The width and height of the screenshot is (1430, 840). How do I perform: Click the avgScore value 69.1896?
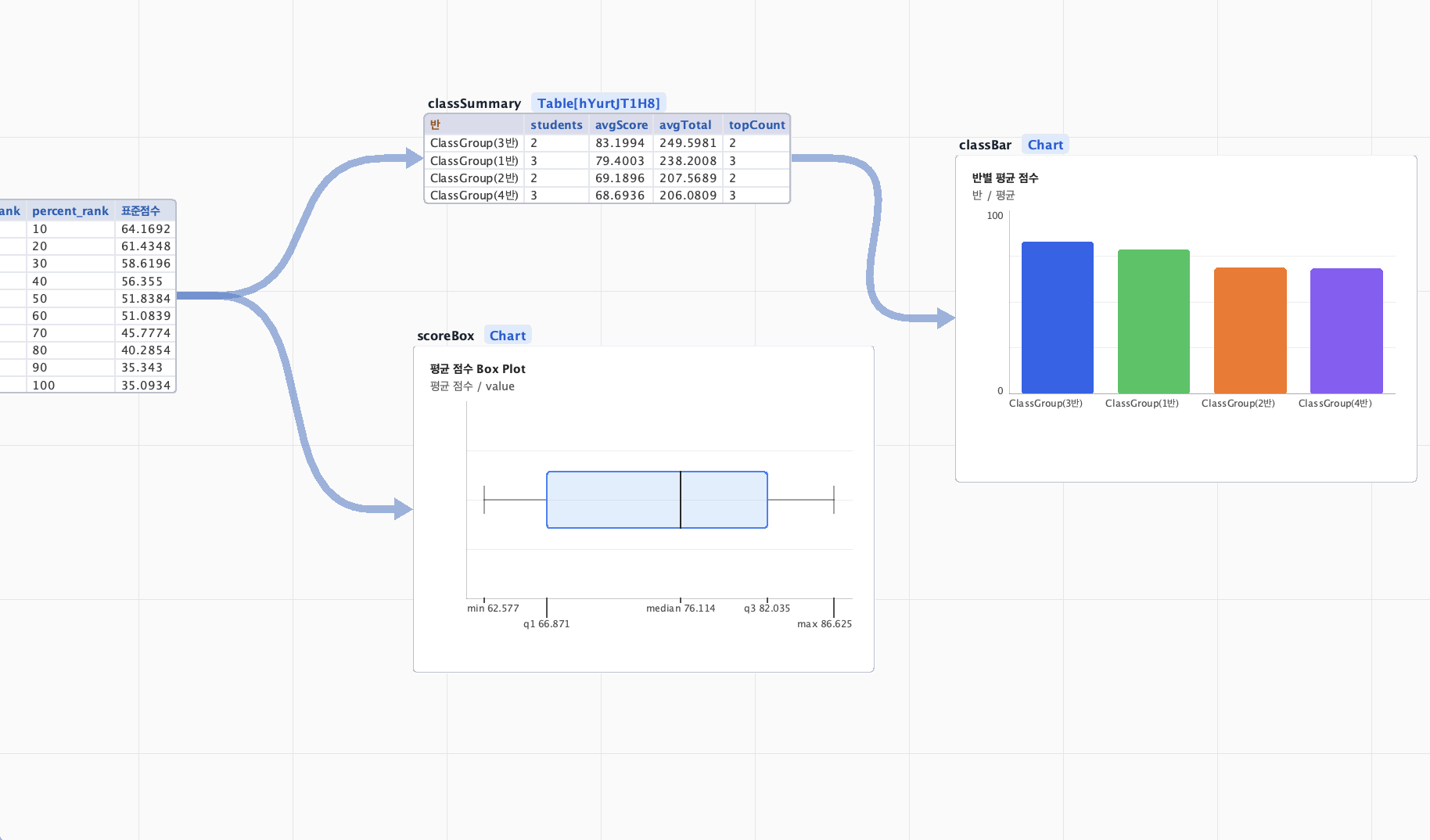coord(620,178)
